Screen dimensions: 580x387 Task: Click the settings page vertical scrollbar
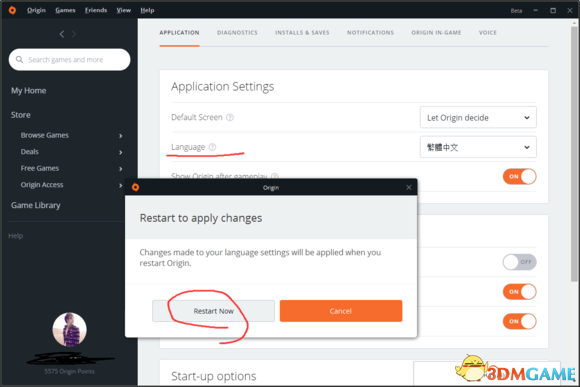click(574, 154)
